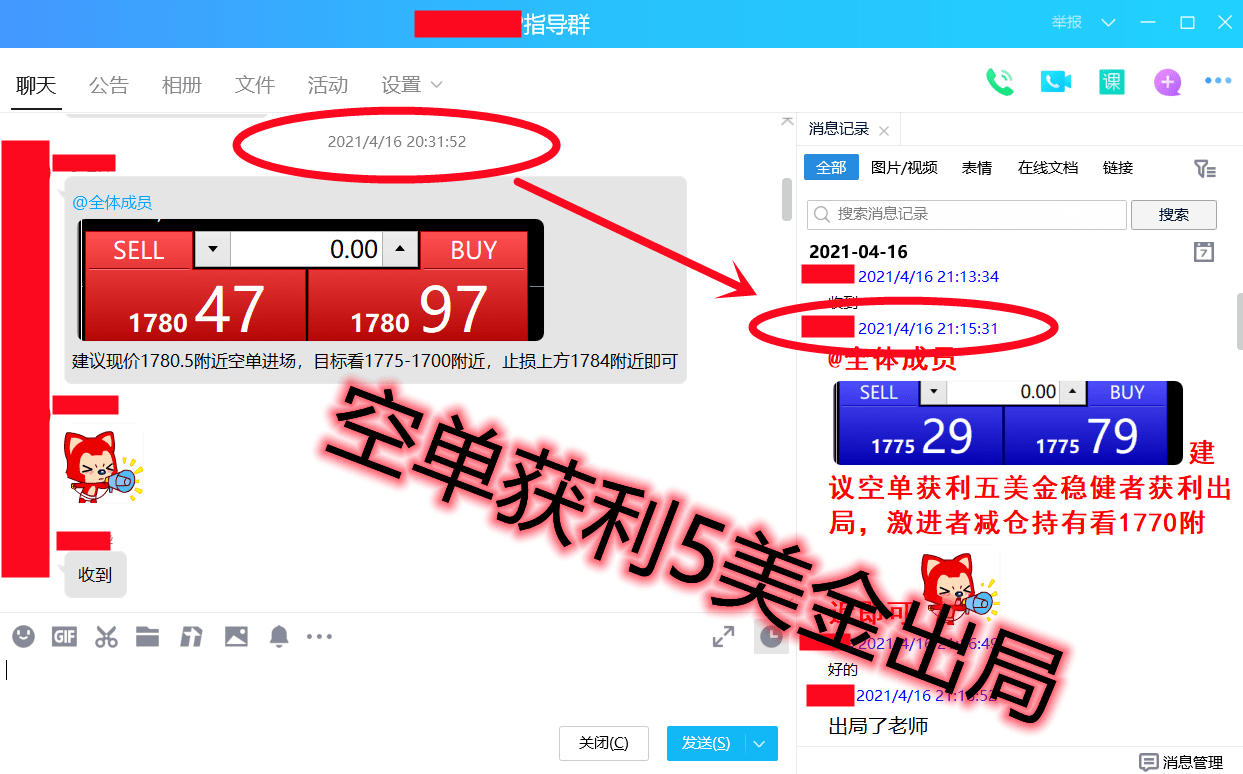Click the purple plus invite icon
The width and height of the screenshot is (1243, 774).
[1167, 82]
